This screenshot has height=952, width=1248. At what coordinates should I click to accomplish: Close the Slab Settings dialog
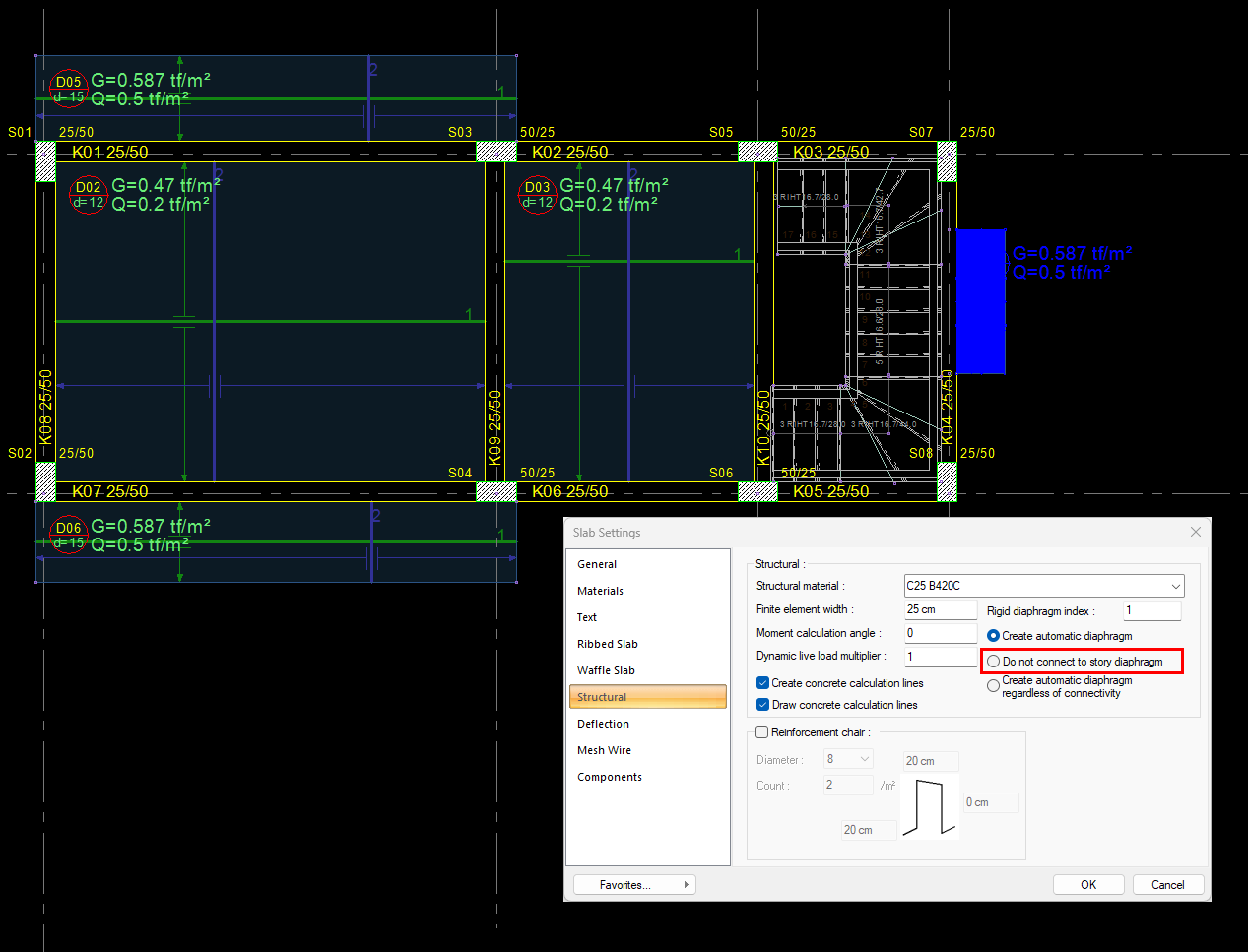click(x=1195, y=532)
